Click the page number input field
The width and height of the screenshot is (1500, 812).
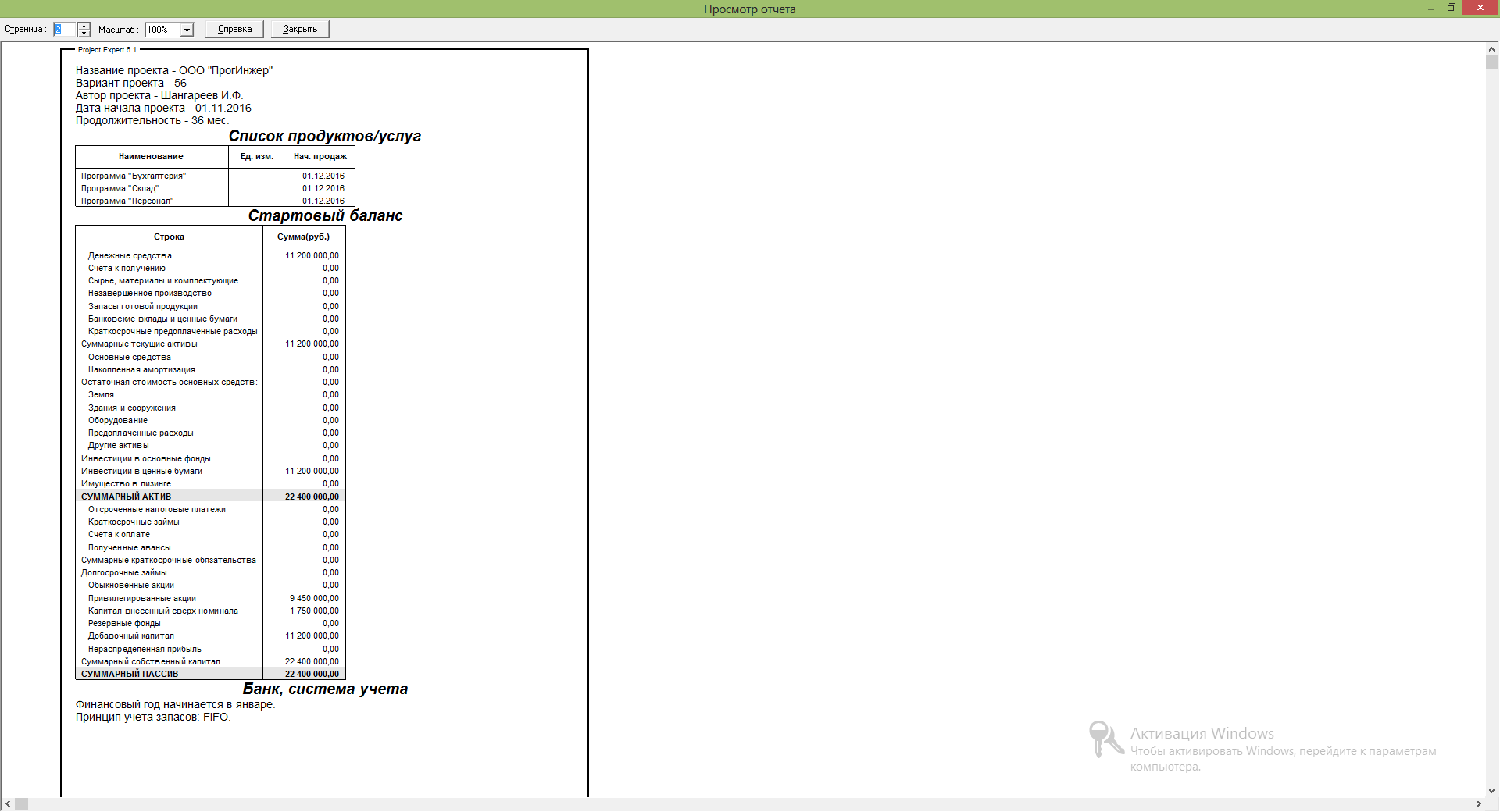click(x=65, y=30)
